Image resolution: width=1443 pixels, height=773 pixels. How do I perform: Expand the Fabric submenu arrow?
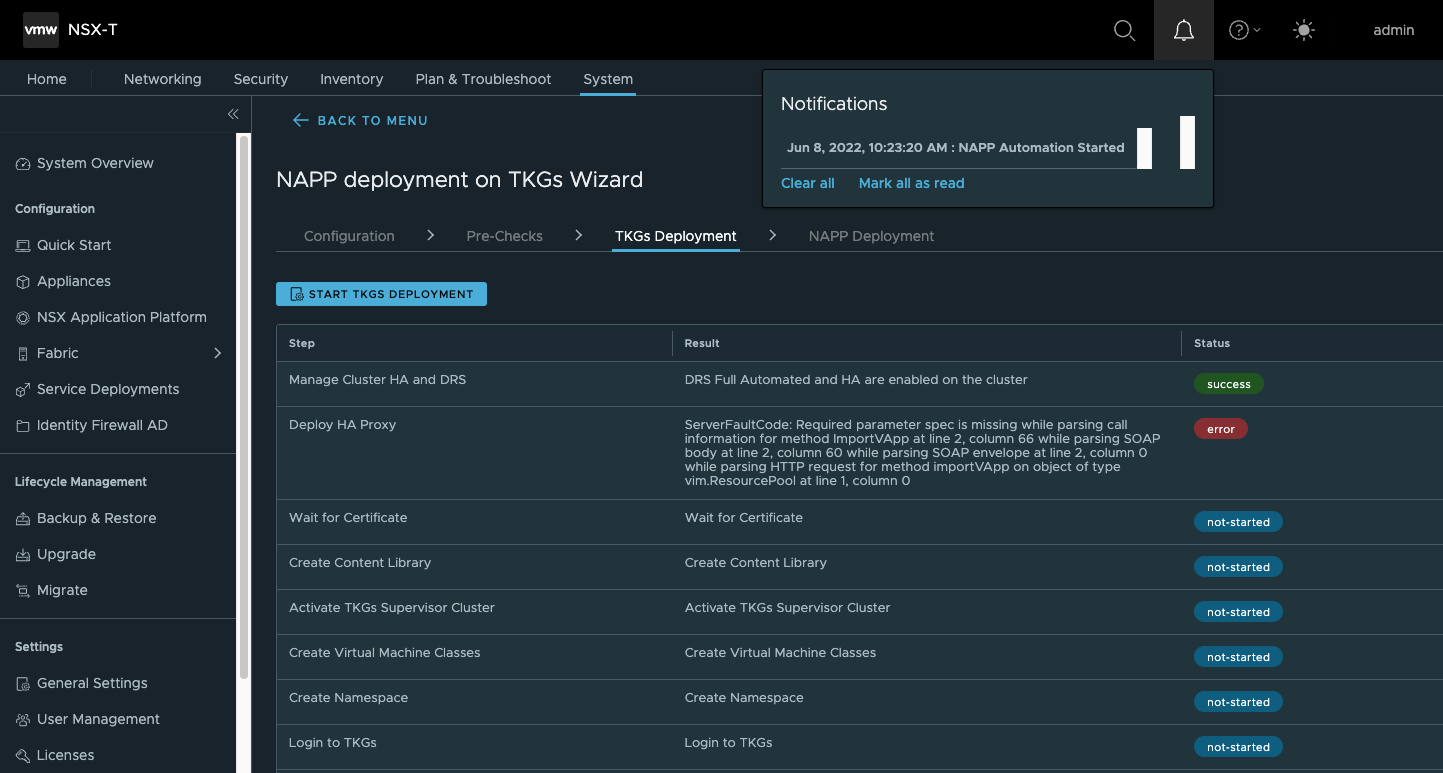point(218,353)
